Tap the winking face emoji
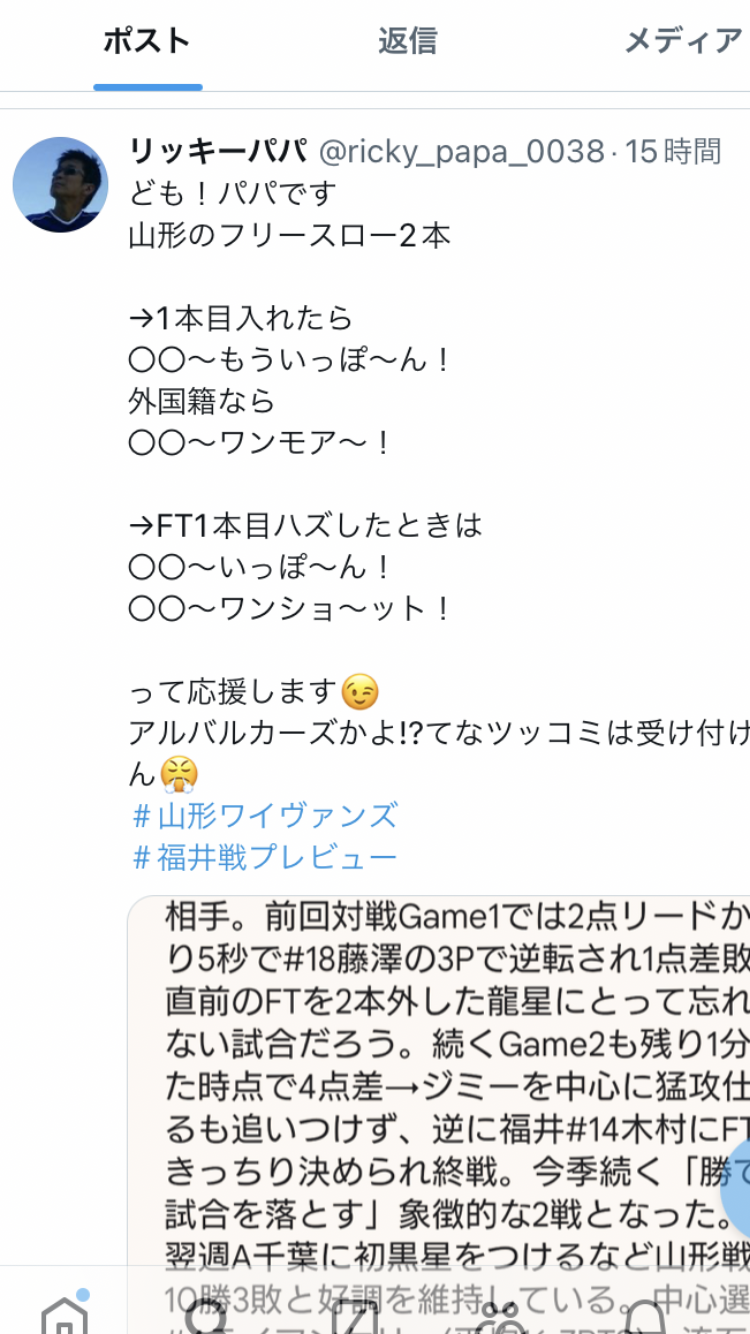Viewport: 750px width, 1334px height. pos(360,692)
